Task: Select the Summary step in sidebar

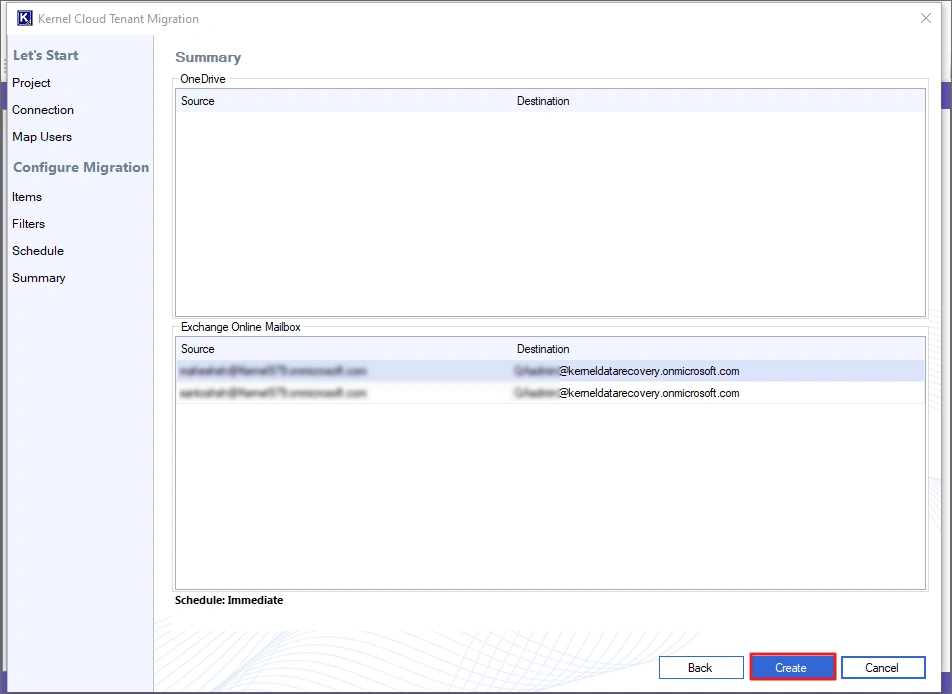Action: tap(39, 278)
